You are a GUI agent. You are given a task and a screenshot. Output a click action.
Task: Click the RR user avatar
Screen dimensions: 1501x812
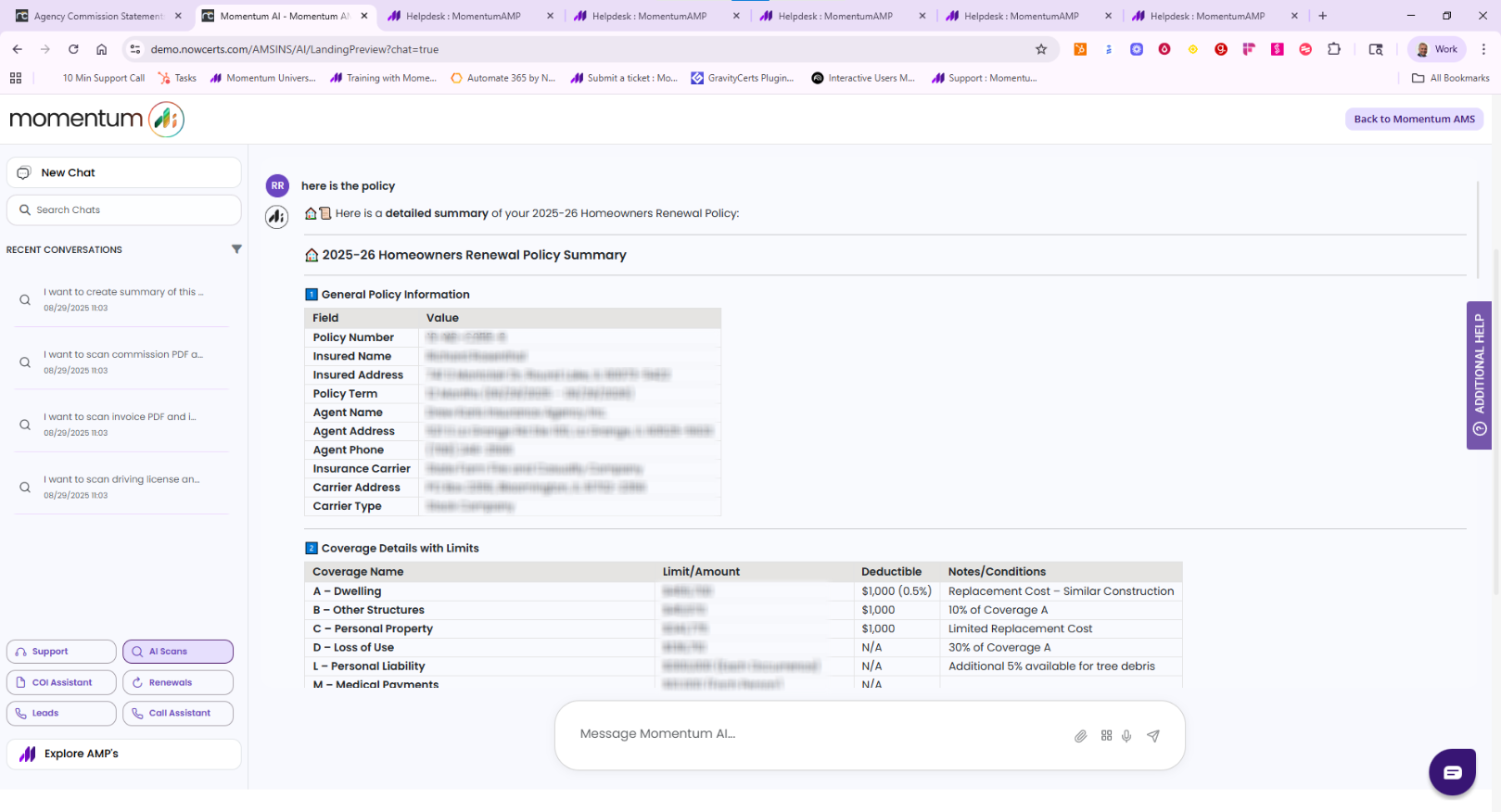pyautogui.click(x=277, y=185)
